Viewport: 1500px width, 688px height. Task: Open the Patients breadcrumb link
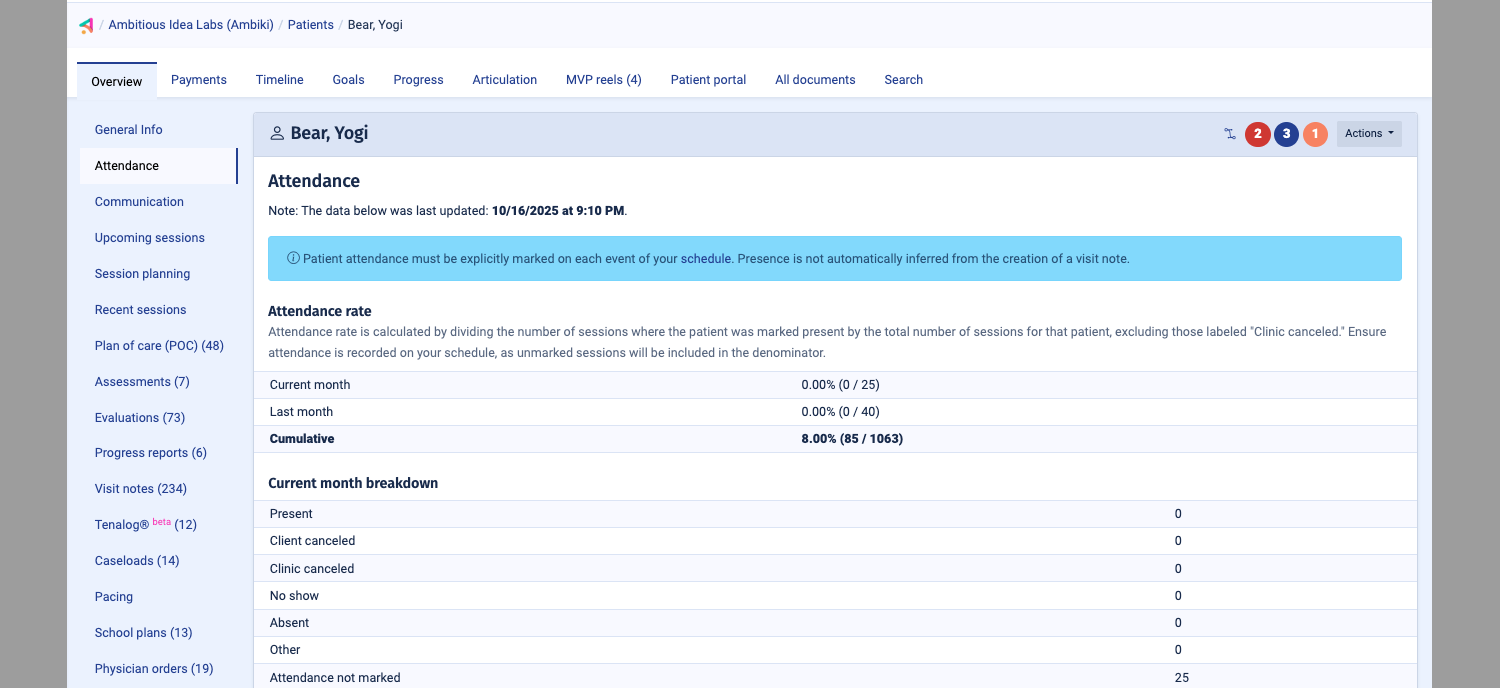(x=310, y=24)
